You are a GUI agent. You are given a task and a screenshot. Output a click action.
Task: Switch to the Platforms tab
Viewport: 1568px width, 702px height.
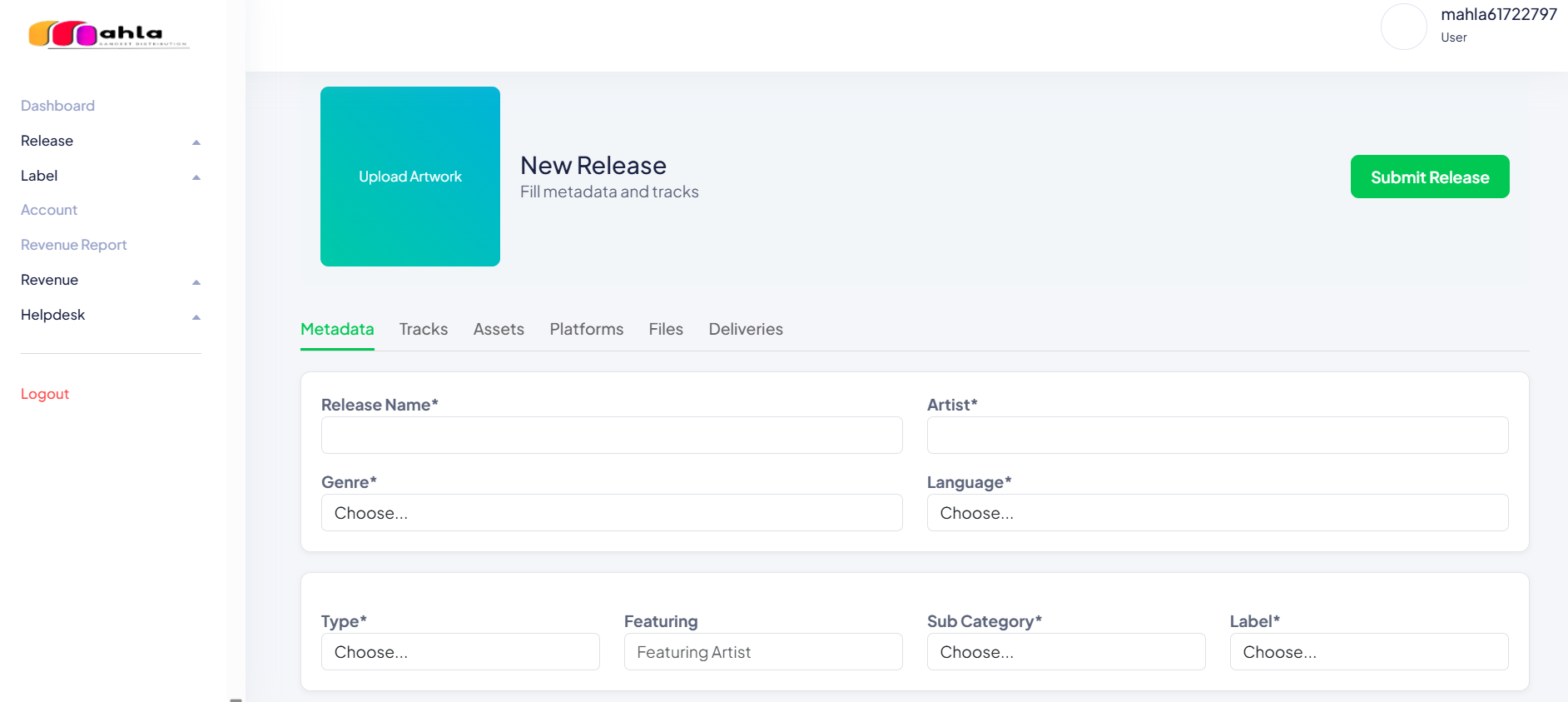[x=586, y=329]
